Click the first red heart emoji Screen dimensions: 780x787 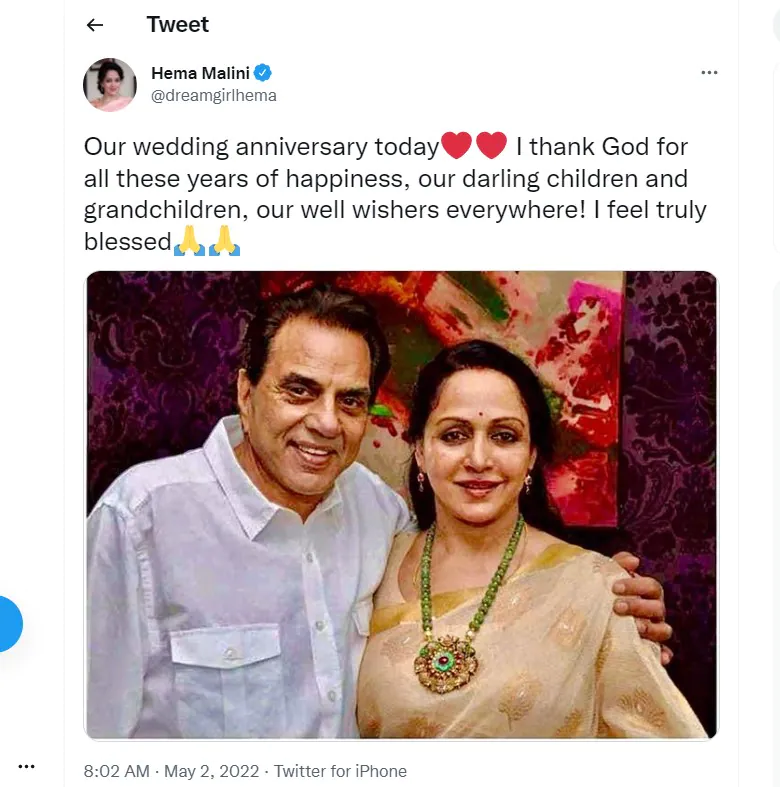point(456,146)
